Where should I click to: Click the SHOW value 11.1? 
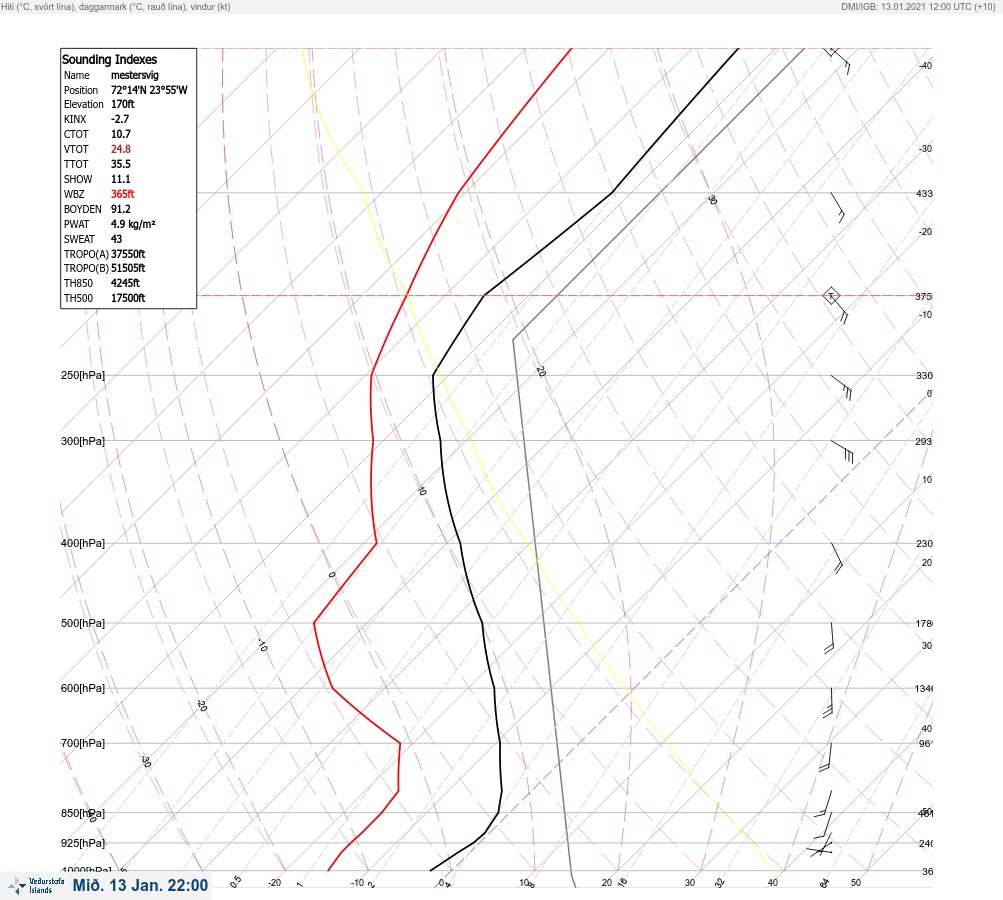(120, 179)
